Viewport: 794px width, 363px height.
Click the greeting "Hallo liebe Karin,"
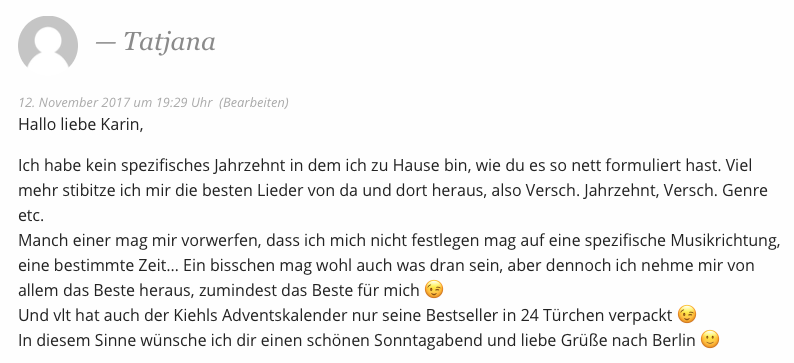[81, 125]
